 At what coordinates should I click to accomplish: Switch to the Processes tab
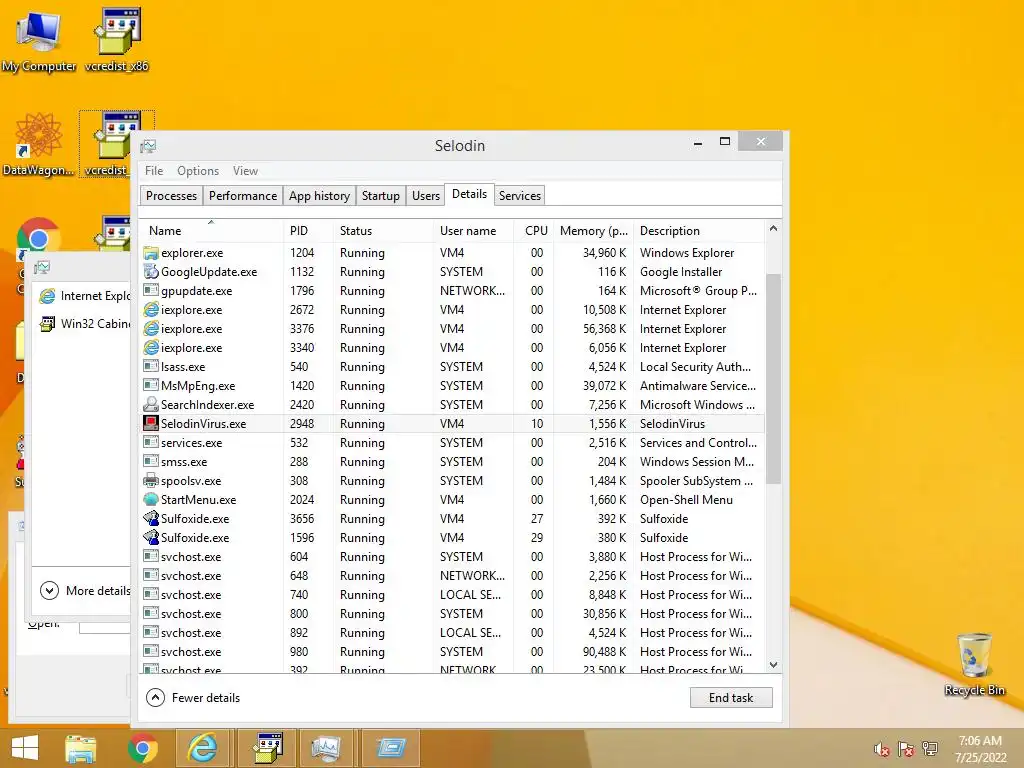[x=171, y=196]
